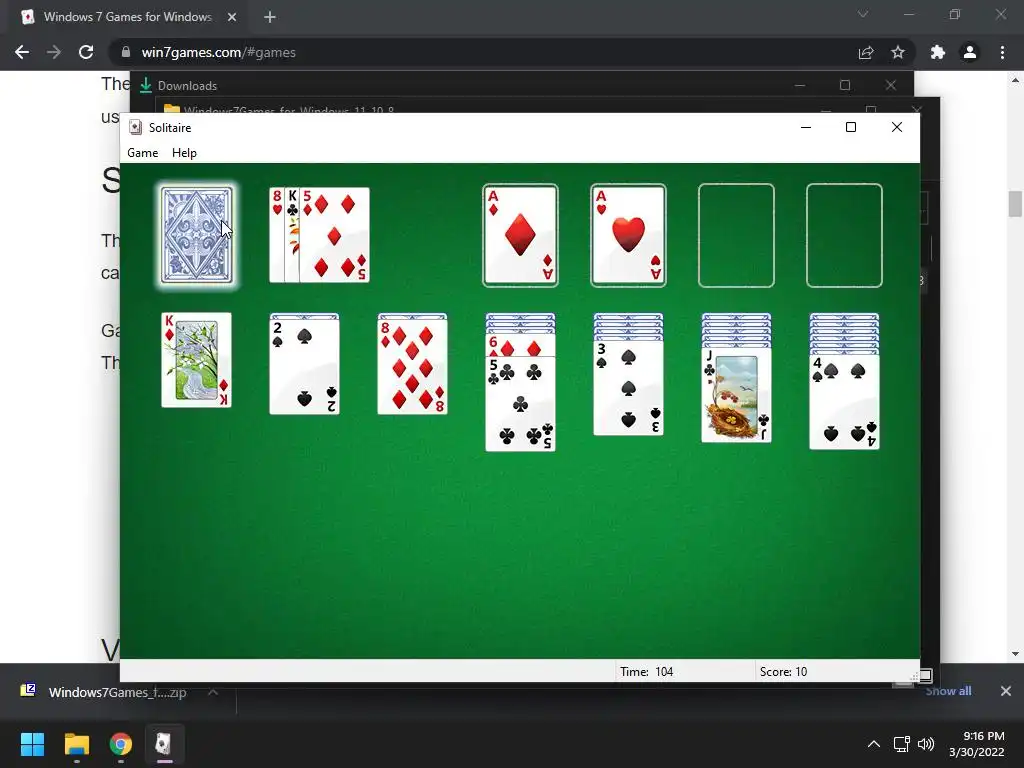Minimize the Solitaire window
Screen dimensions: 1024x768
point(806,127)
